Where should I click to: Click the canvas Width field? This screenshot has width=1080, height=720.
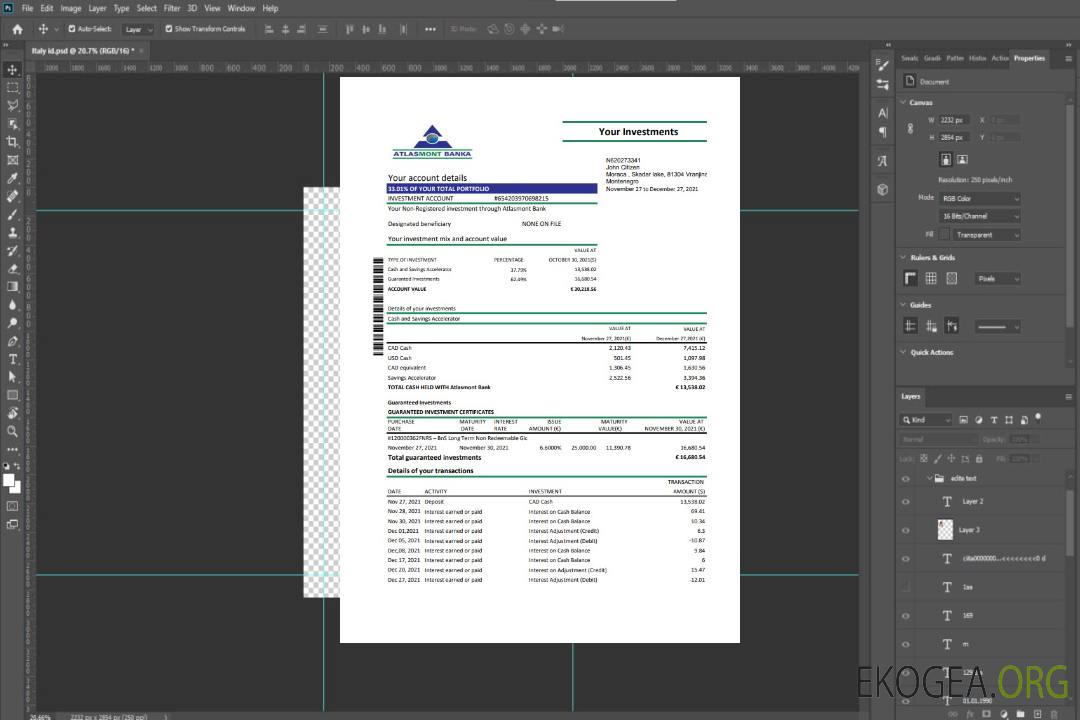tap(954, 120)
